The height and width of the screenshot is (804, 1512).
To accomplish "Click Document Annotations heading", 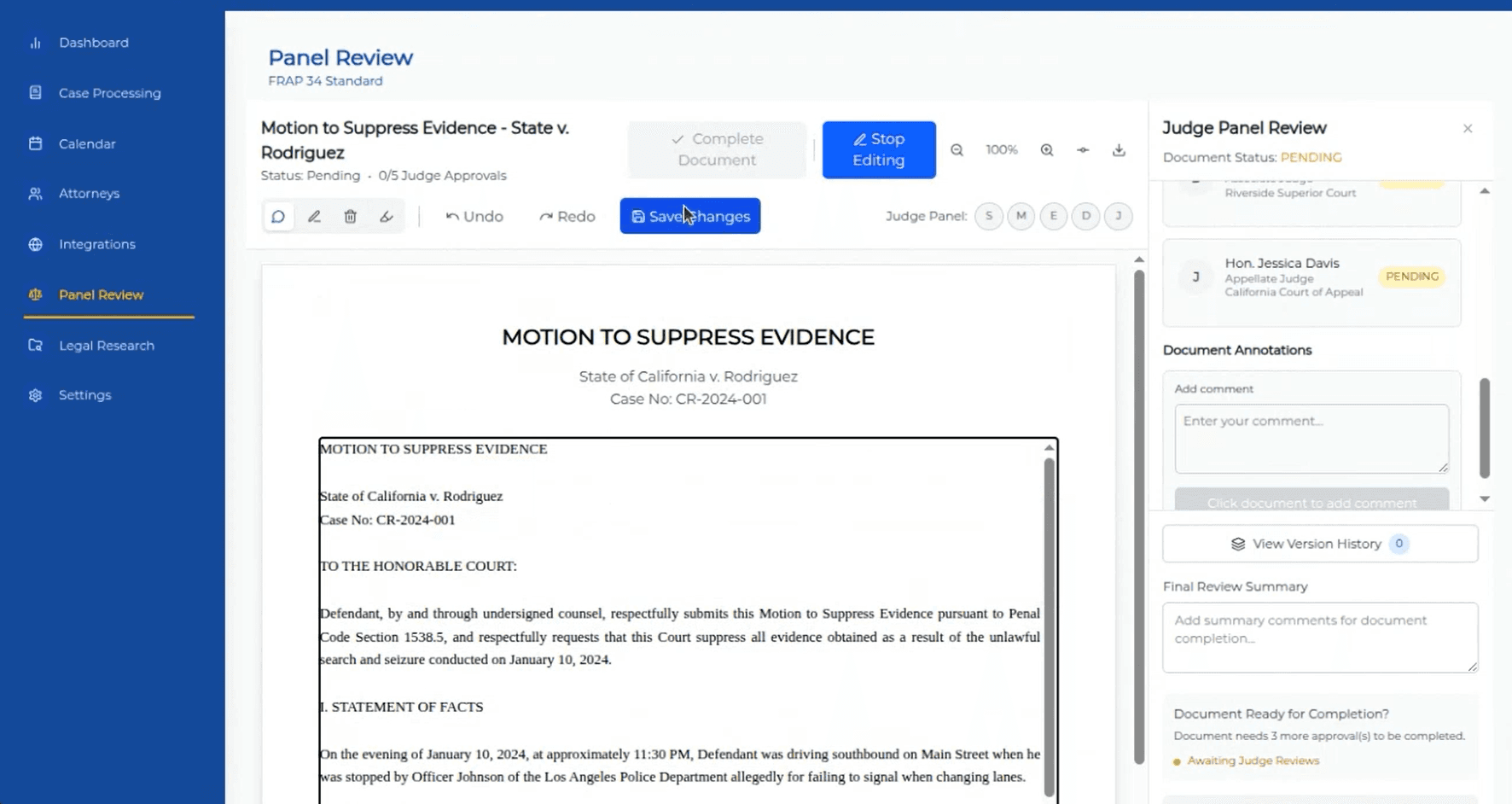I will click(1236, 350).
